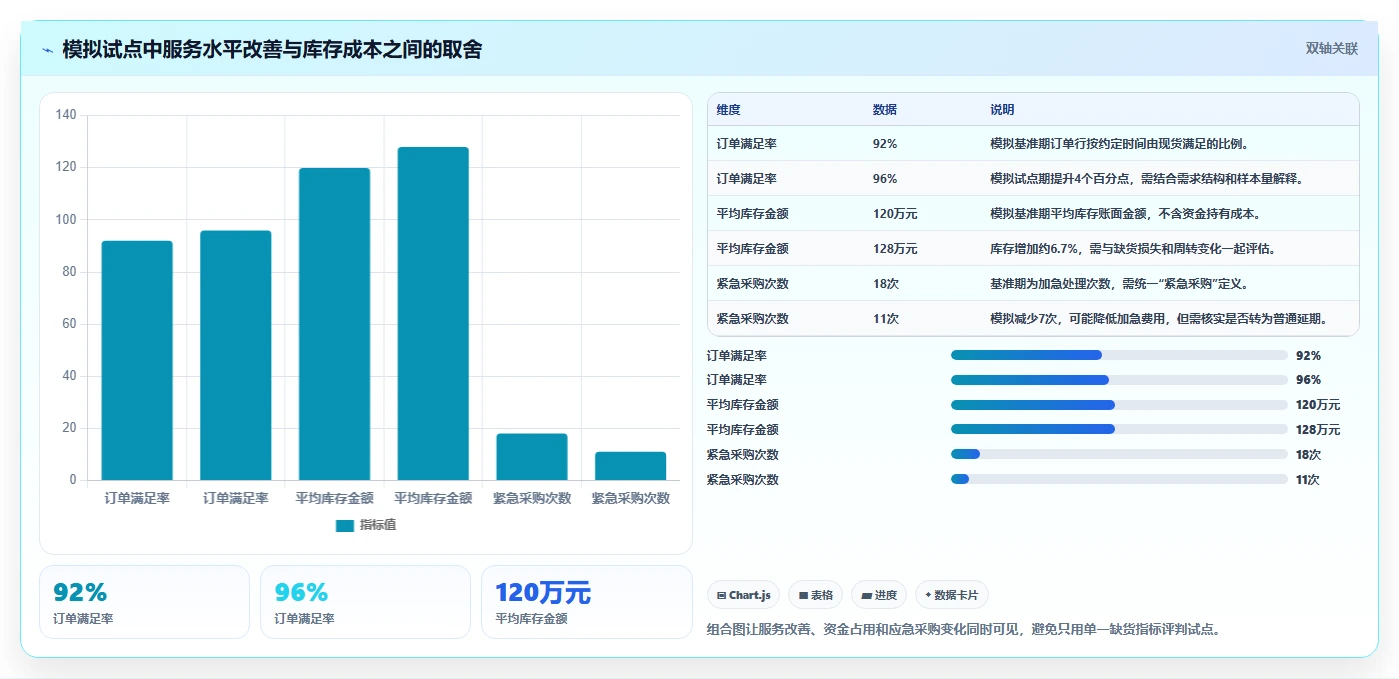The image size is (1399, 679).
Task: Click the 指标值 legend color box
Action: coord(344,525)
